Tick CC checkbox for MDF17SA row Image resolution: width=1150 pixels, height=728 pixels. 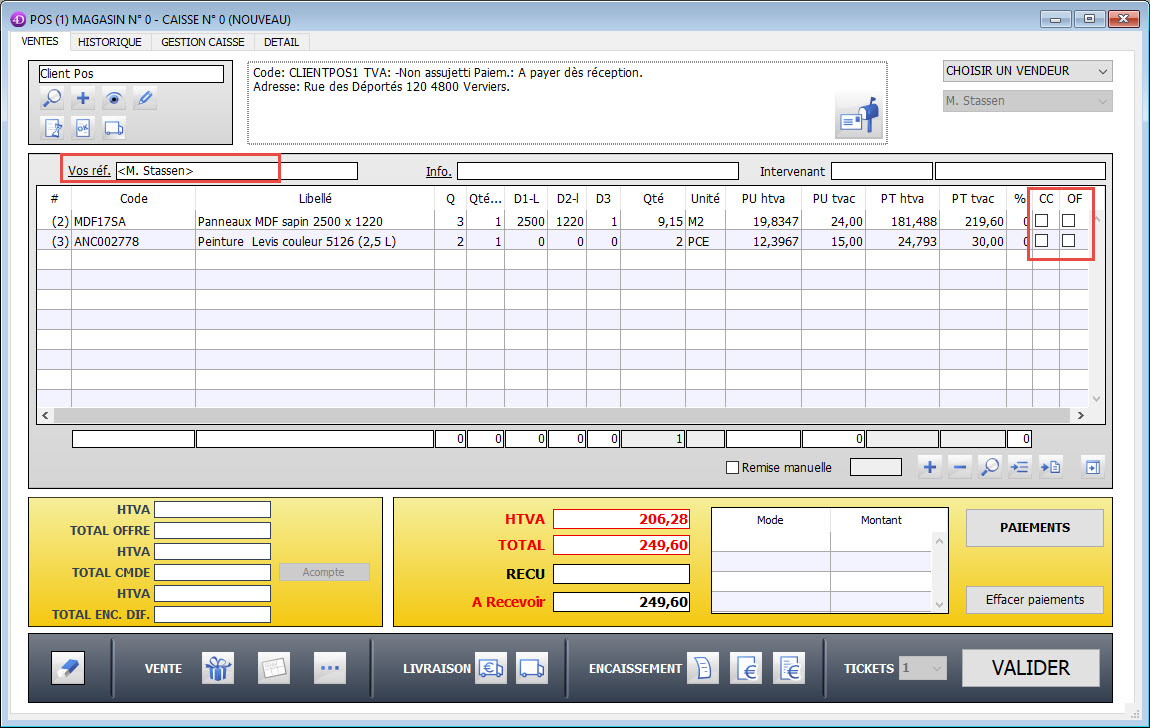click(x=1041, y=221)
